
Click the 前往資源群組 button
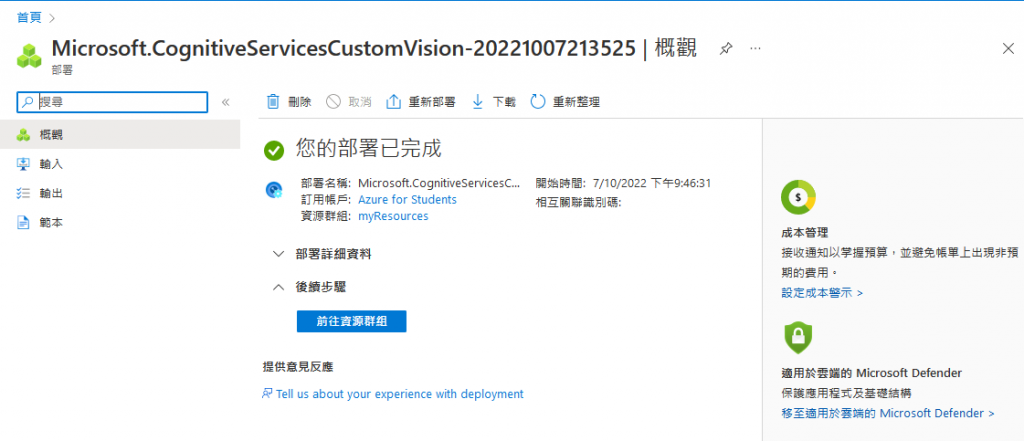point(351,321)
